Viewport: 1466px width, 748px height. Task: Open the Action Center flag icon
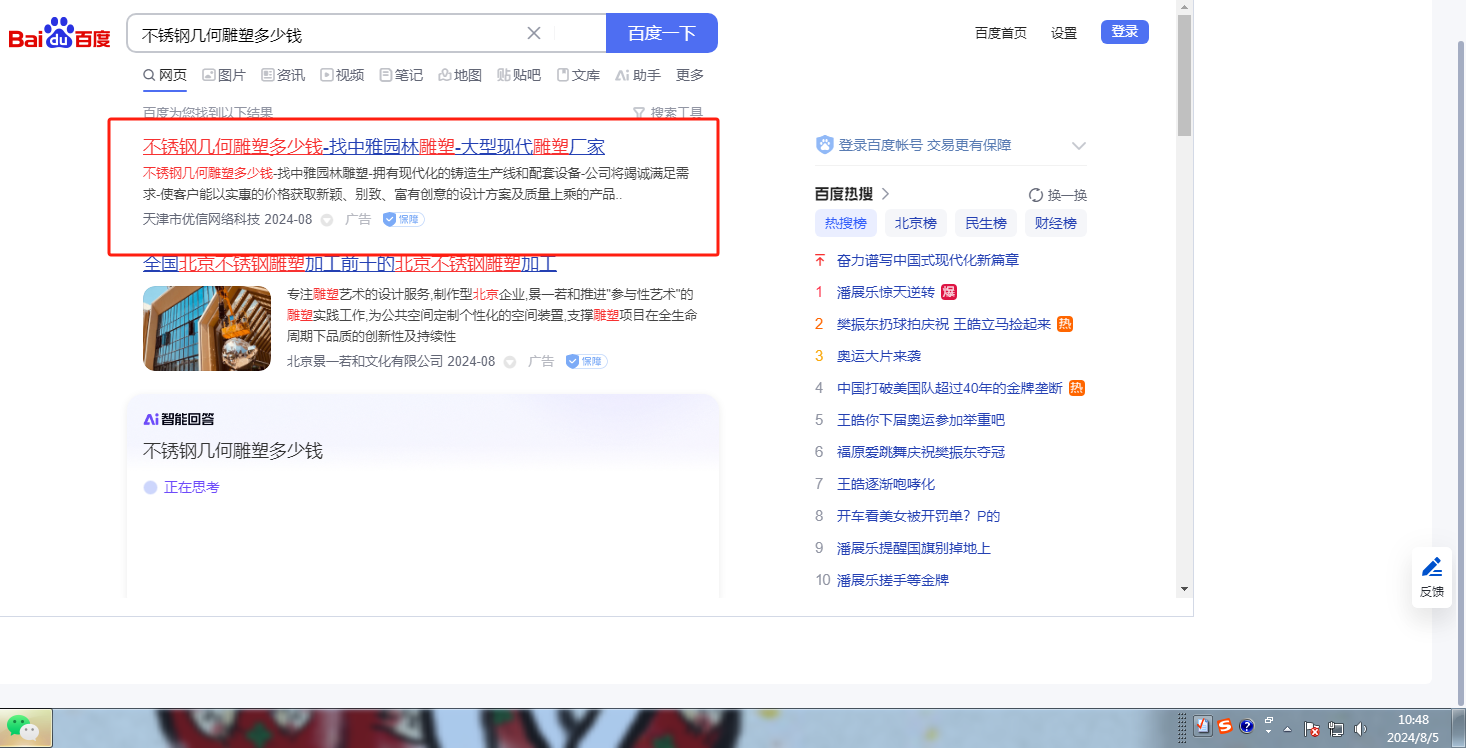click(1314, 729)
